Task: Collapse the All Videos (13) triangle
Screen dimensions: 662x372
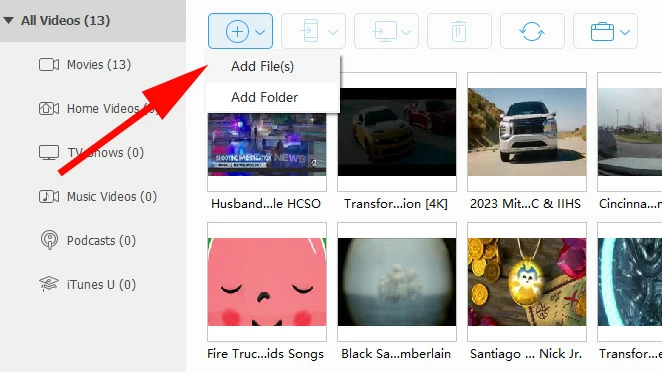Action: click(8, 20)
